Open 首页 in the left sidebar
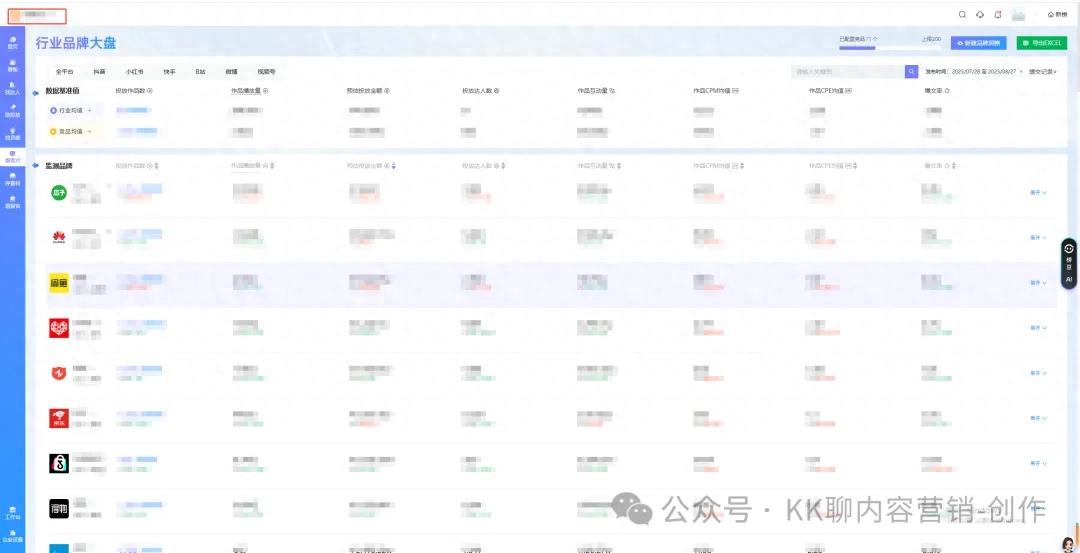 (12, 42)
